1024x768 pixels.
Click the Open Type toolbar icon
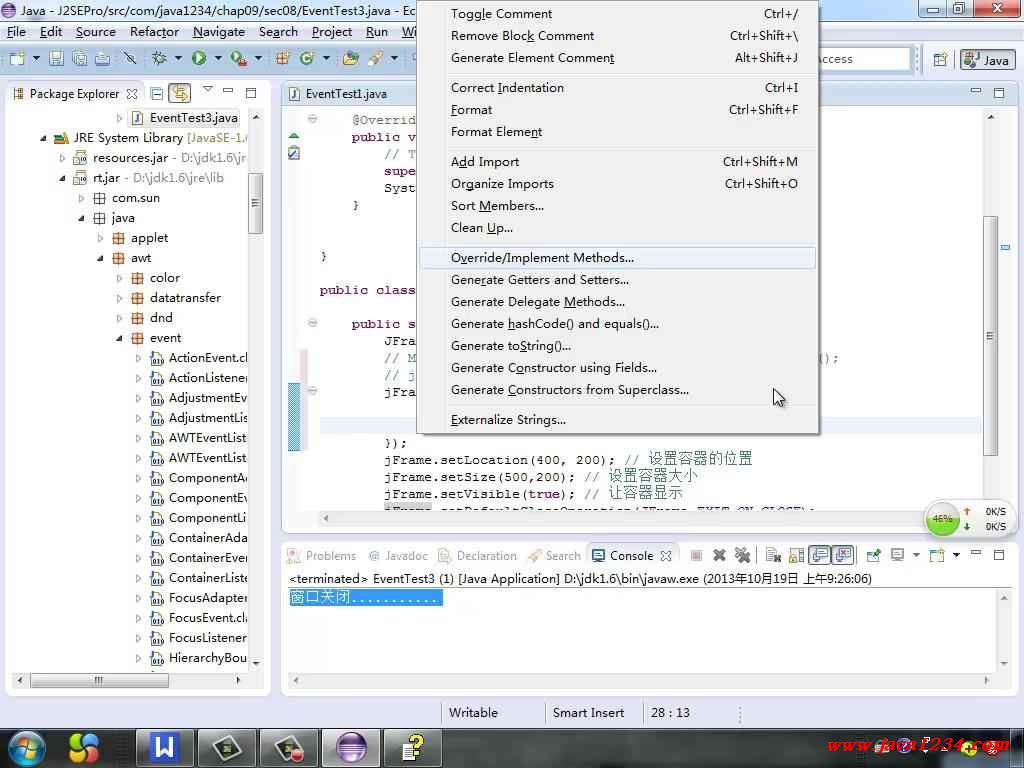pyautogui.click(x=351, y=59)
